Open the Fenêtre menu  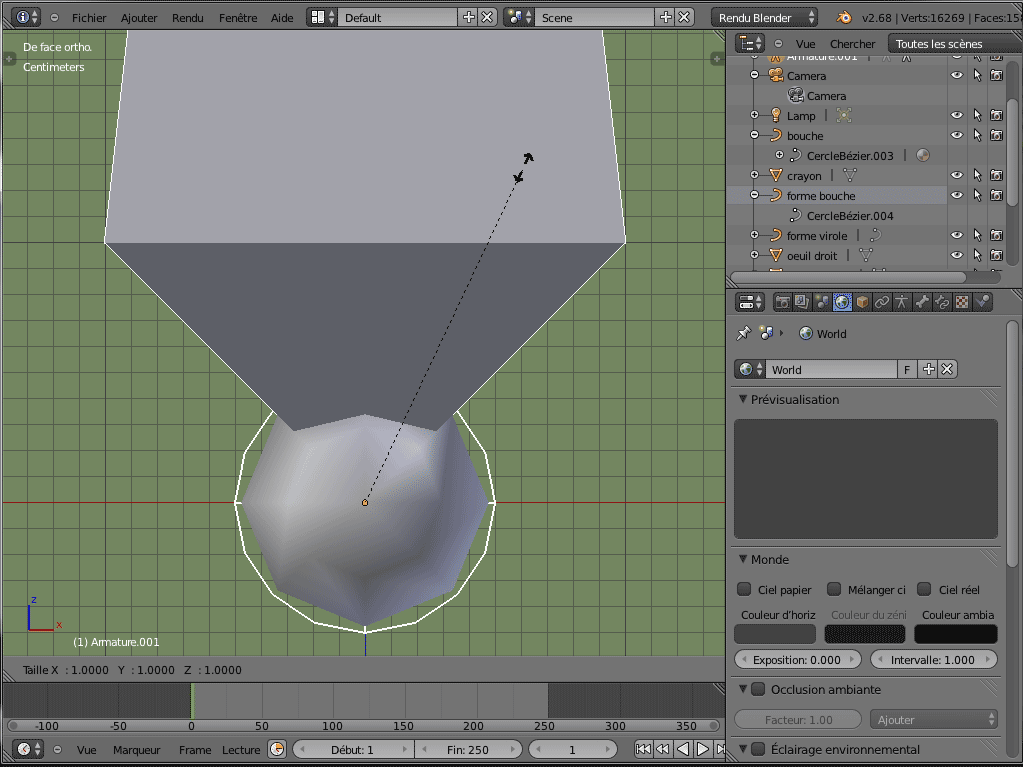pos(238,18)
